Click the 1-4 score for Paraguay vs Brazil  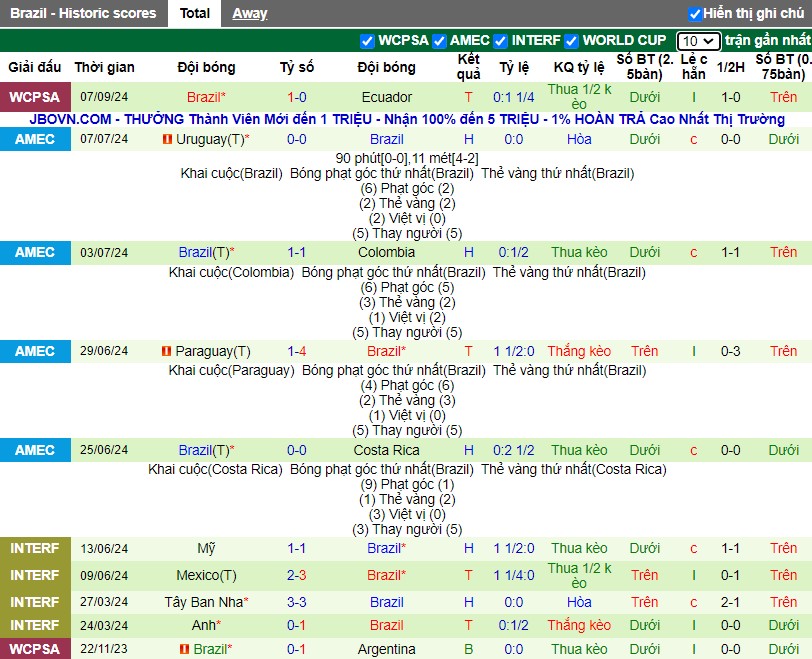pyautogui.click(x=297, y=352)
